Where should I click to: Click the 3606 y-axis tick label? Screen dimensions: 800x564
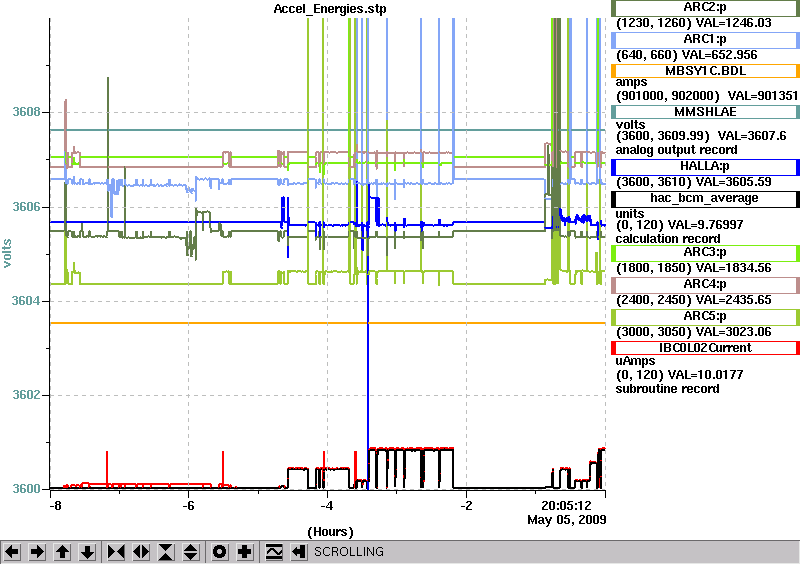click(26, 207)
